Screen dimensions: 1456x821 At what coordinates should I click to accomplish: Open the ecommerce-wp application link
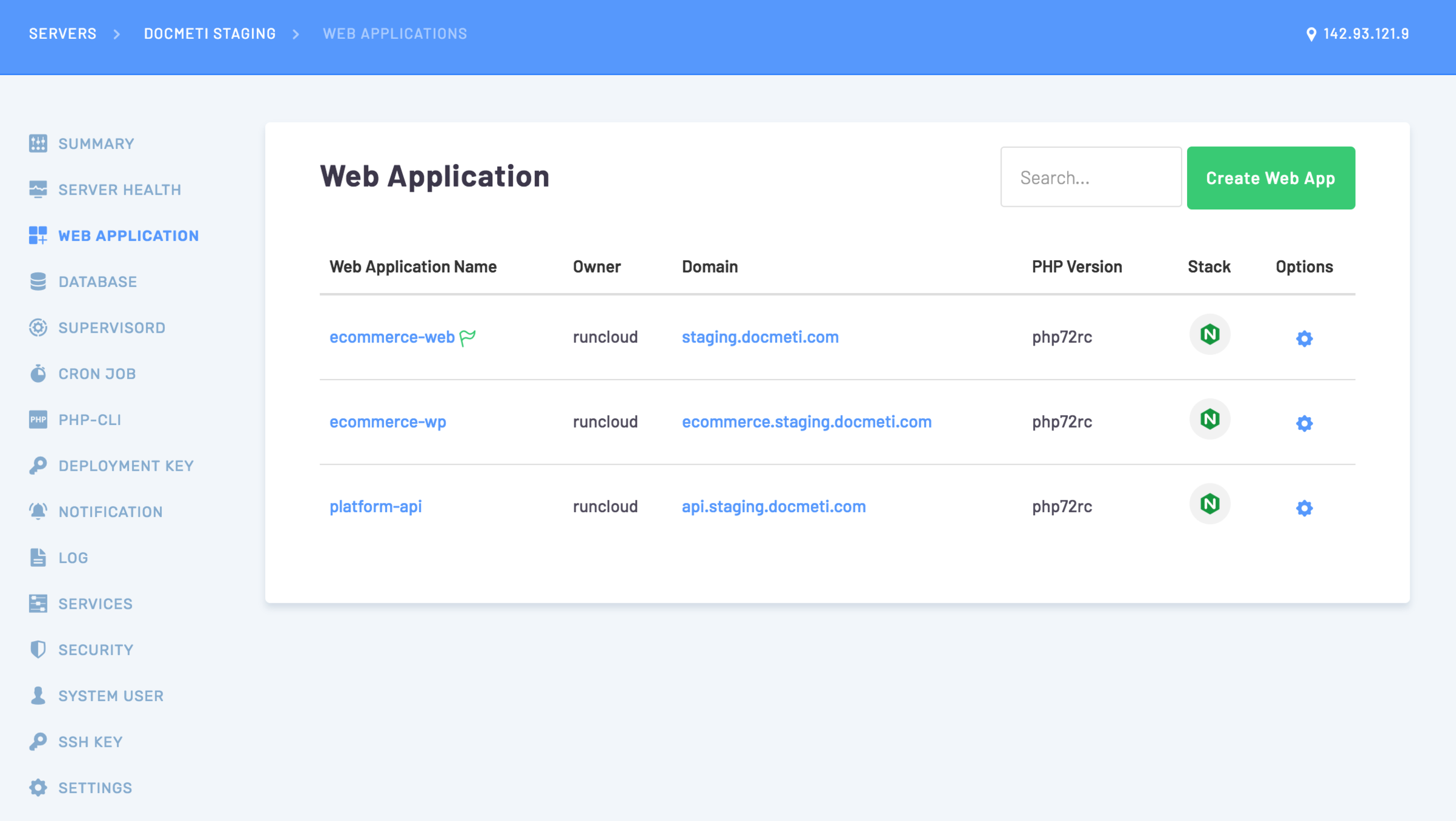coord(388,421)
